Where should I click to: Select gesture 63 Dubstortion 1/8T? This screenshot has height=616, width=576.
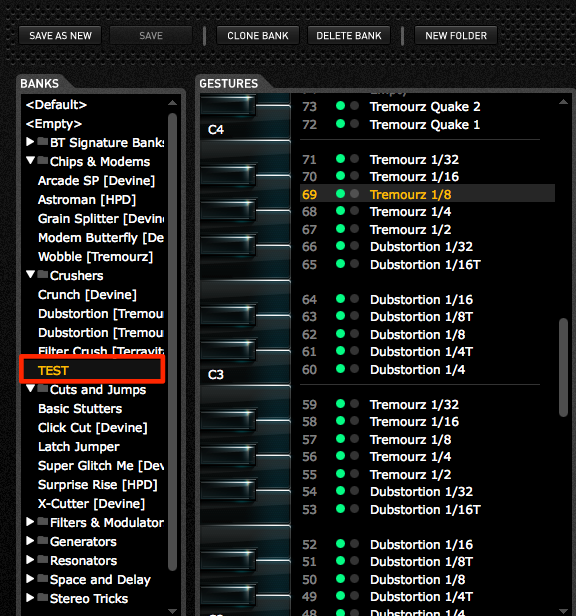[421, 317]
